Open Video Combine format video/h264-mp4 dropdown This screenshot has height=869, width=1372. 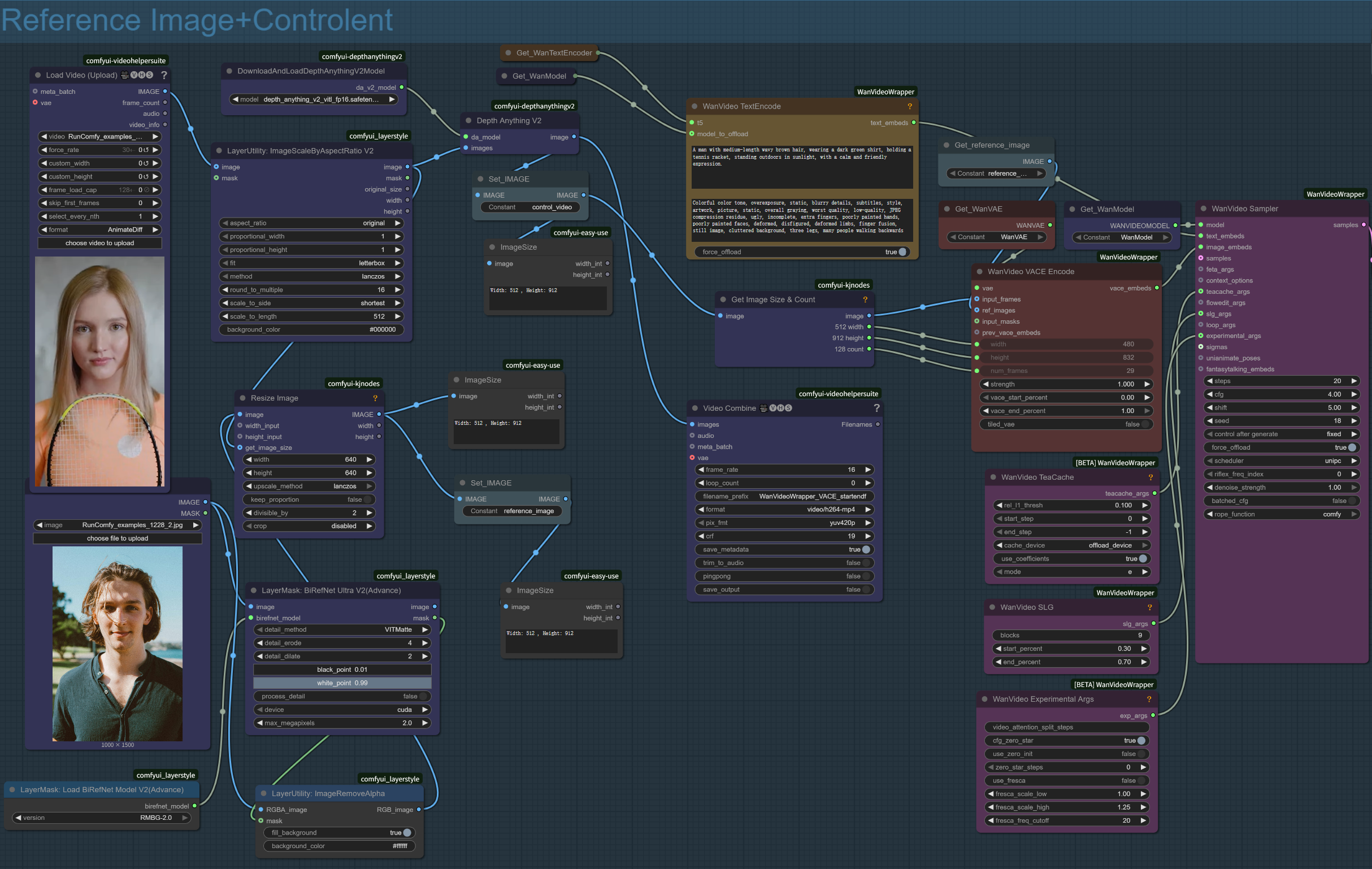[x=784, y=510]
